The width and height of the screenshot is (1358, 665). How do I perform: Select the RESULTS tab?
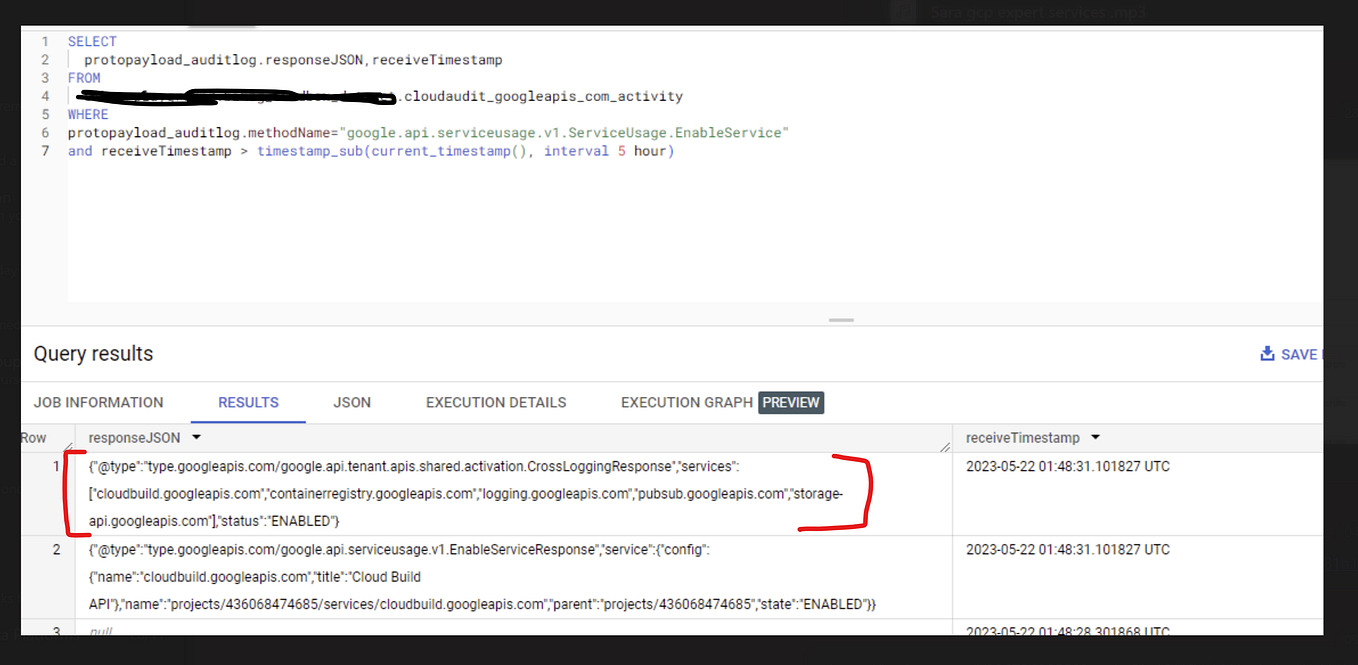[x=248, y=402]
